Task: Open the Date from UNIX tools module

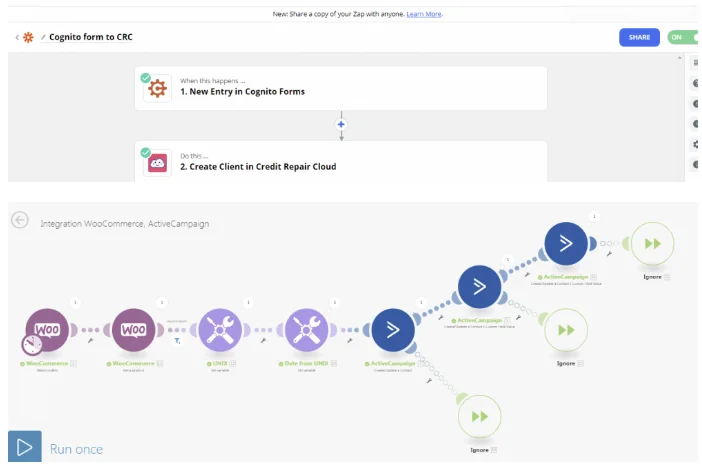Action: (306, 329)
